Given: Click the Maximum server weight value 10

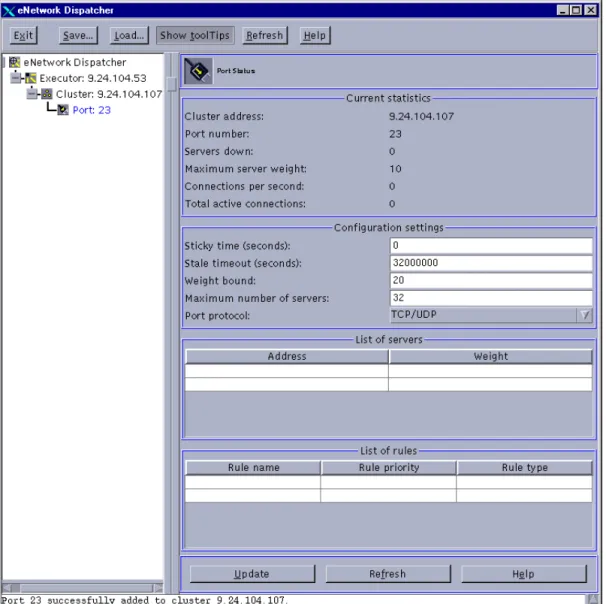Looking at the screenshot, I should click(395, 169).
